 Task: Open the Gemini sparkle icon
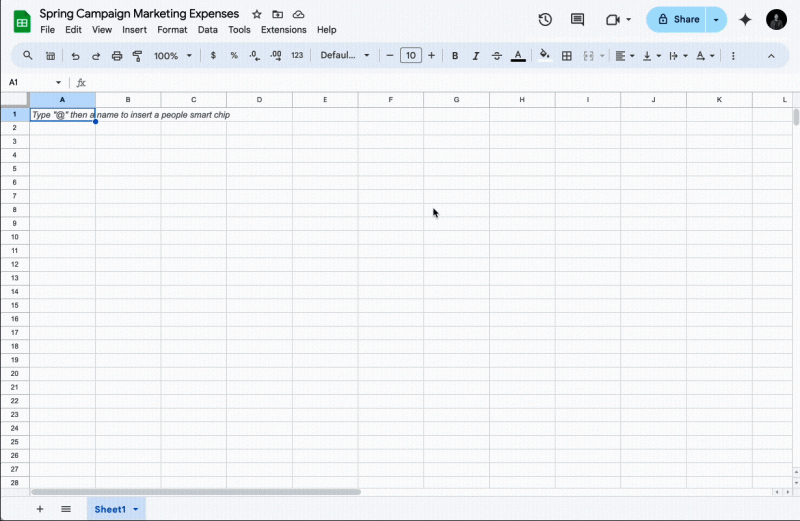coord(745,20)
